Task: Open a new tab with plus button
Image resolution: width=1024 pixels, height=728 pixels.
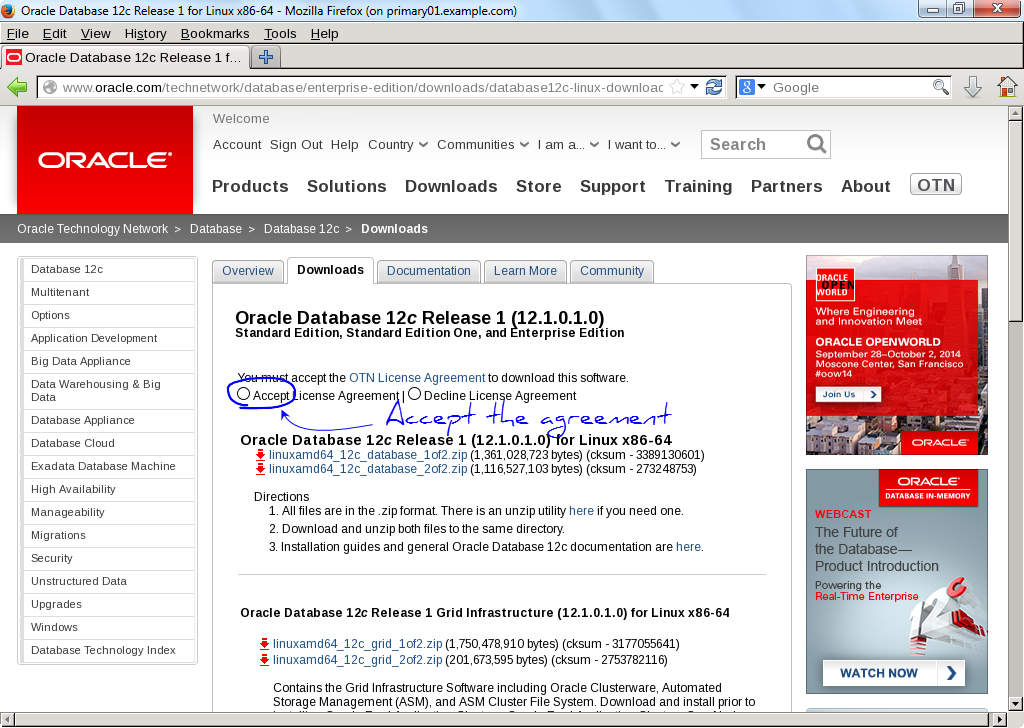Action: (x=266, y=57)
